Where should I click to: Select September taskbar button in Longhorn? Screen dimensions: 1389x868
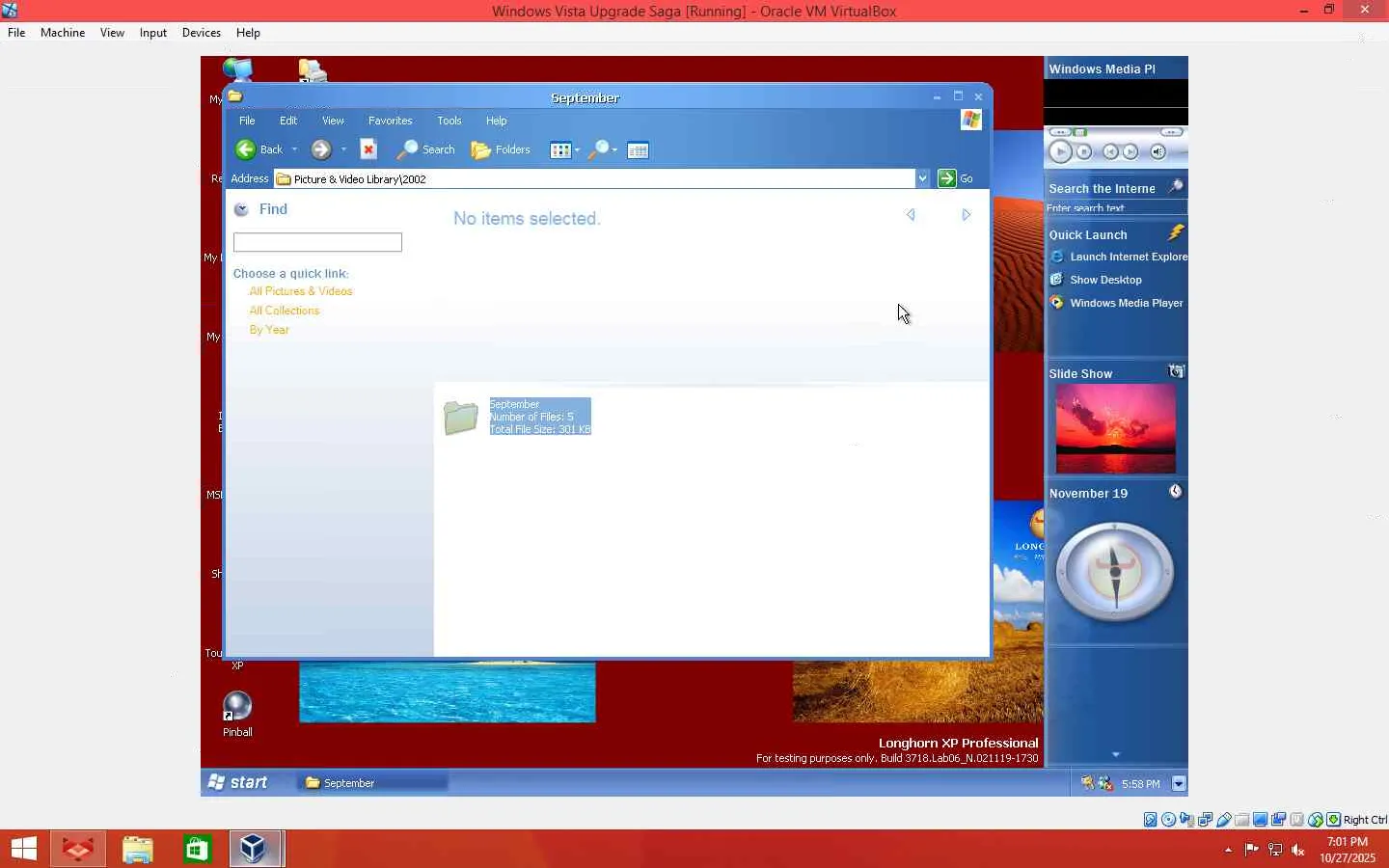tap(372, 783)
